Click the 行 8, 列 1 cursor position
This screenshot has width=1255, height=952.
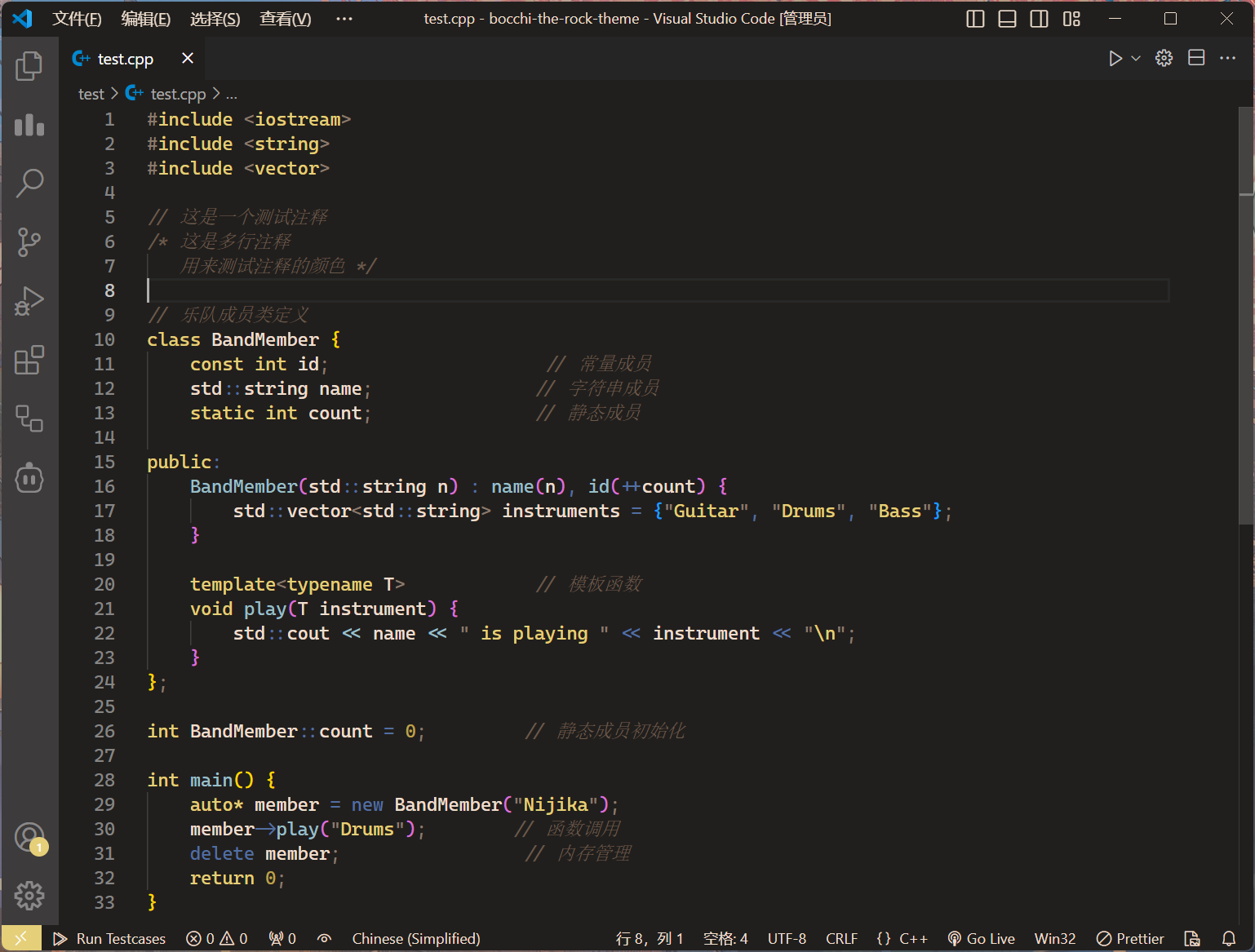tap(650, 939)
